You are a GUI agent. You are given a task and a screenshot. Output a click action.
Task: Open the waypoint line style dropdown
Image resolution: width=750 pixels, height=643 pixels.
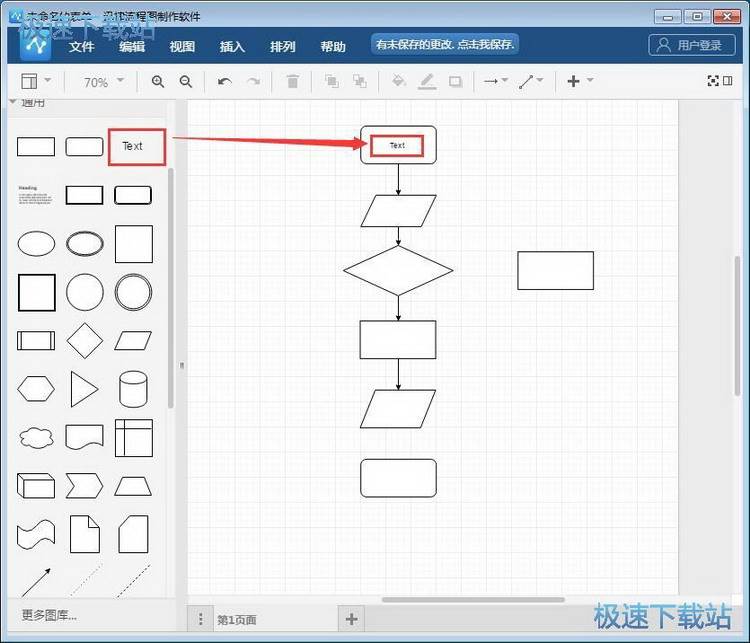531,81
